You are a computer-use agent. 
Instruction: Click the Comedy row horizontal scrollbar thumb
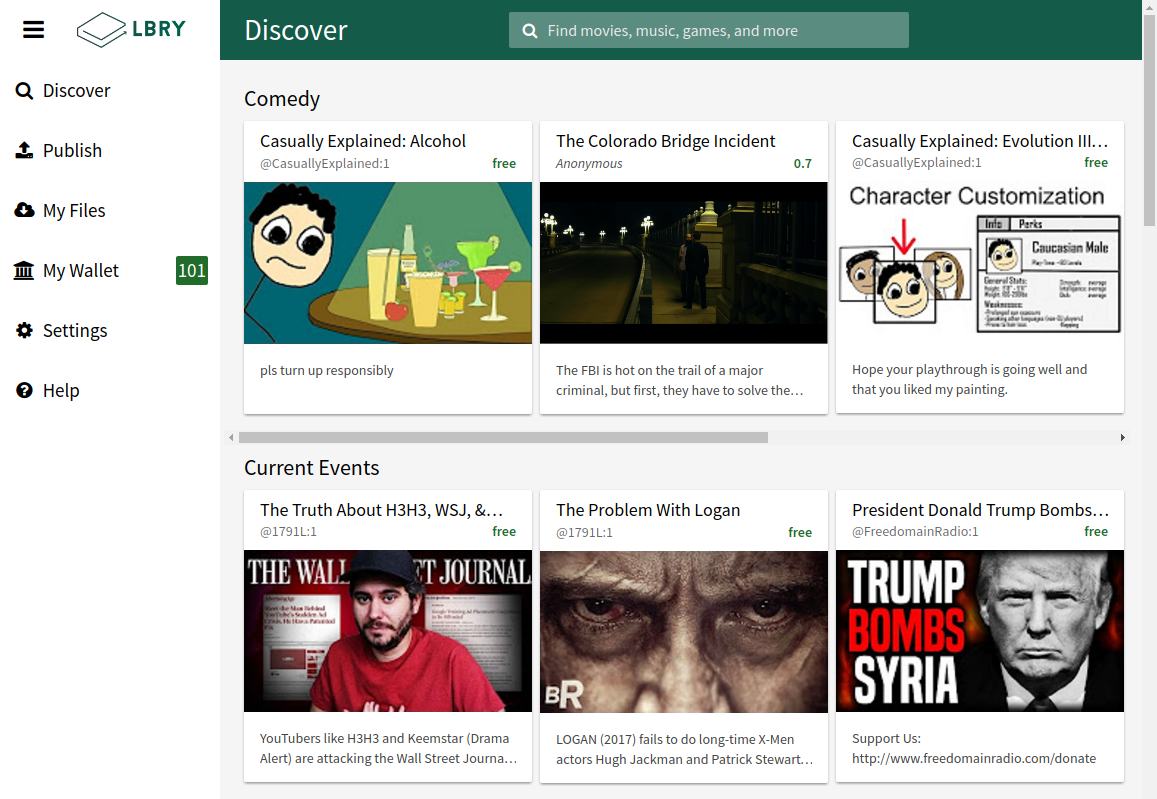[x=503, y=437]
